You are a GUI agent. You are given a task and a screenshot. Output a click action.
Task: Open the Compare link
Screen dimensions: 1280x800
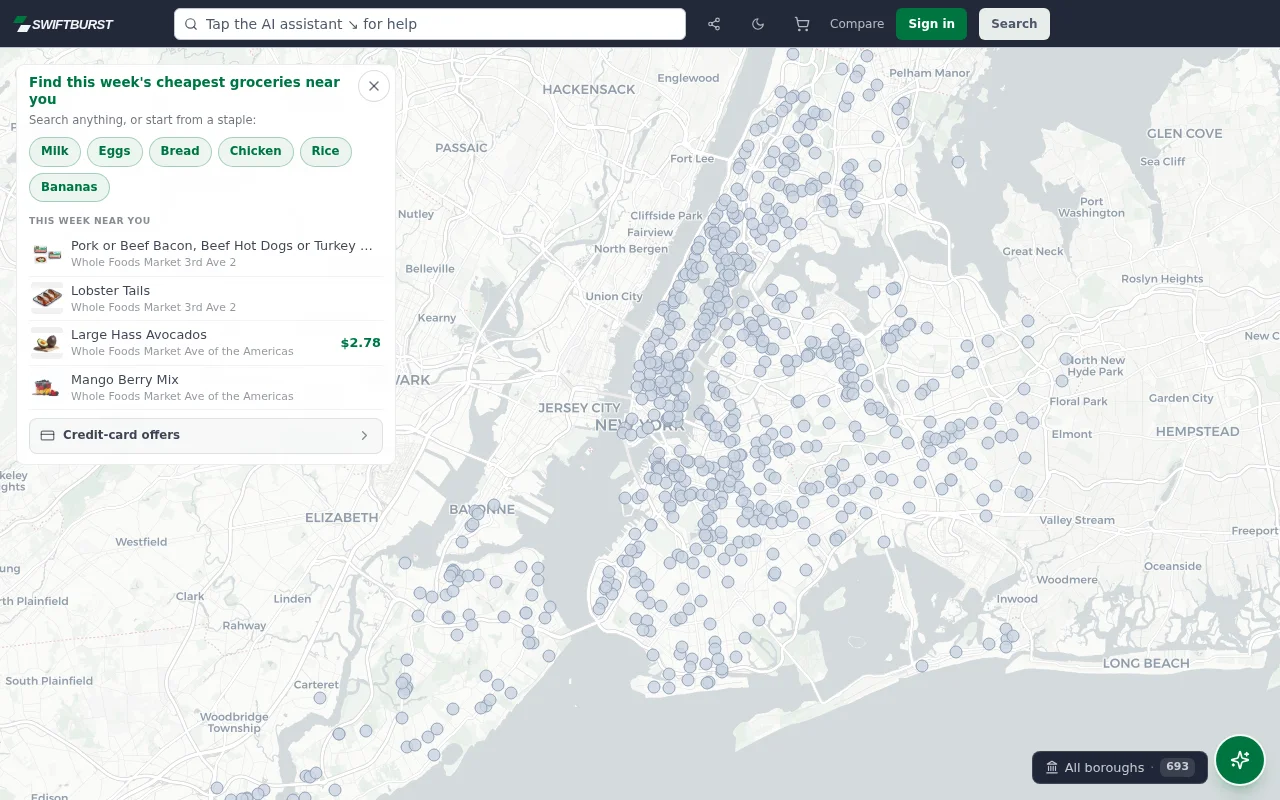tap(857, 24)
